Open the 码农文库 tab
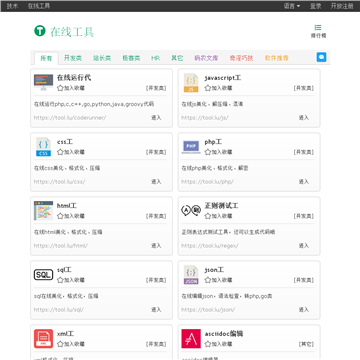Screen dimensions: 360x360 [x=206, y=58]
